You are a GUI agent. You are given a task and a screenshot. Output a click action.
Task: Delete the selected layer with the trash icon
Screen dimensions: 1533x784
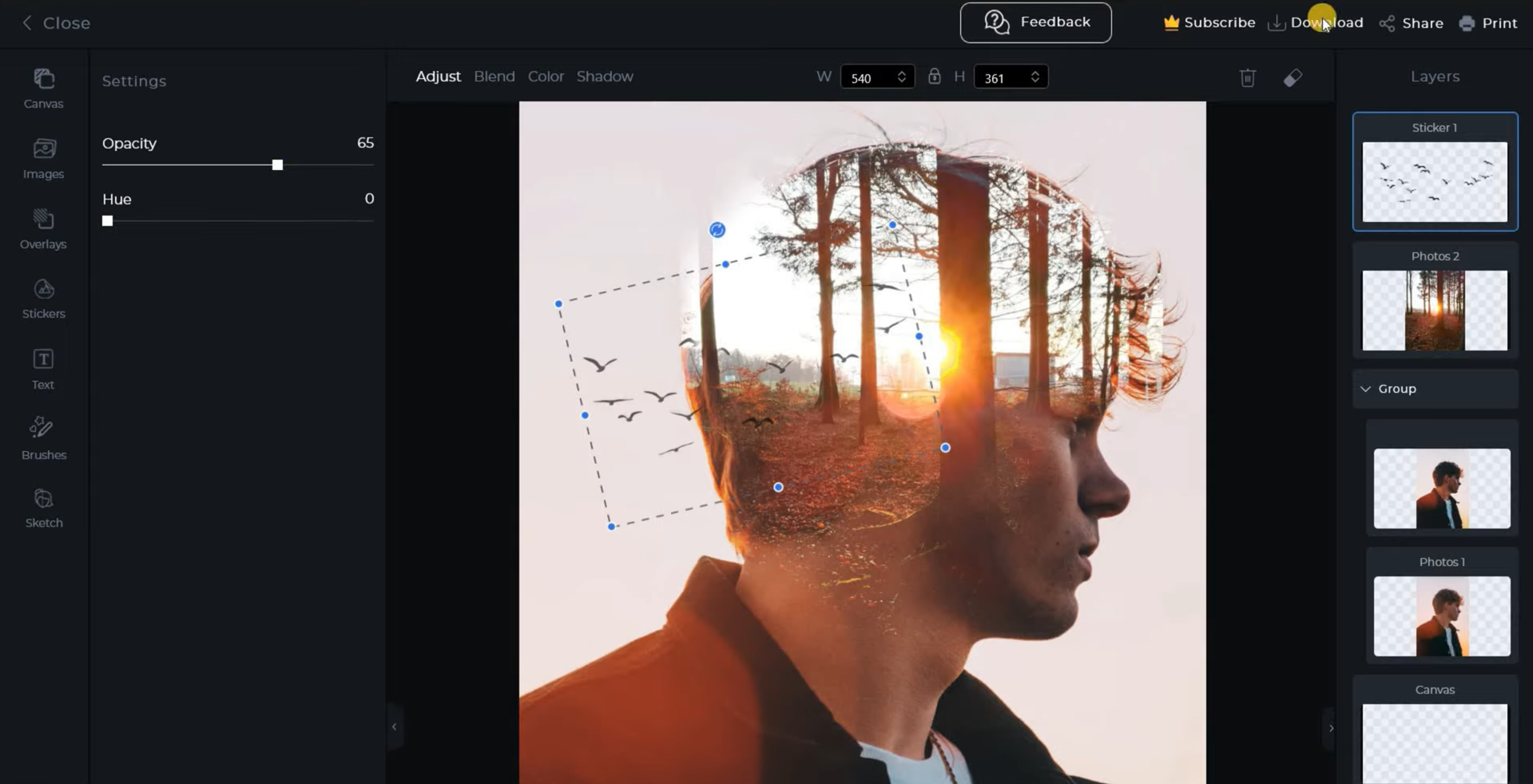pos(1247,77)
